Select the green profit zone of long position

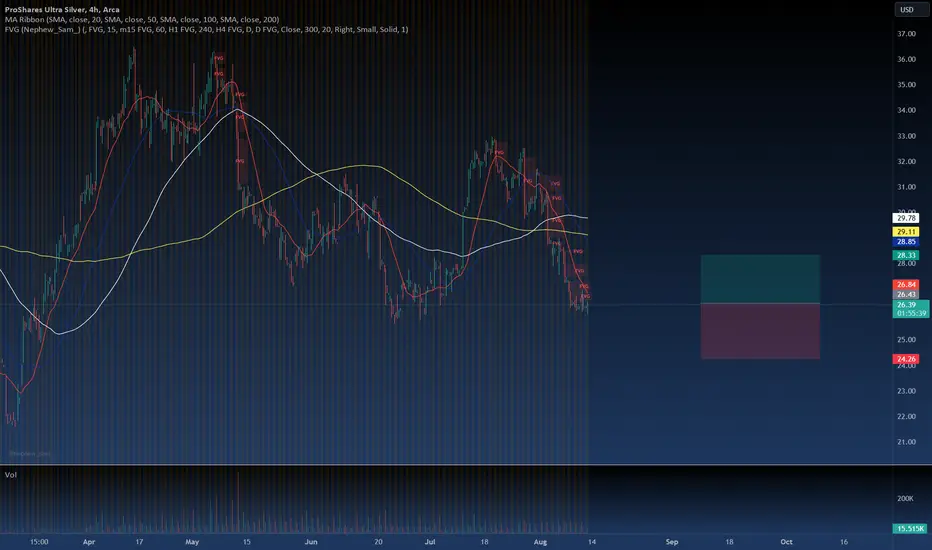click(760, 279)
